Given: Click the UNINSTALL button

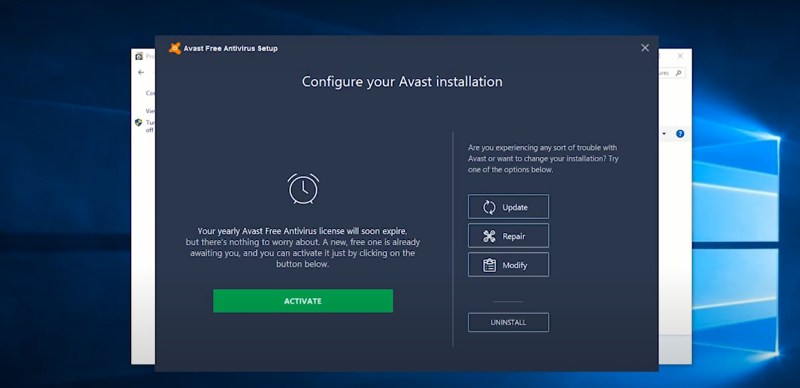Looking at the screenshot, I should [508, 322].
